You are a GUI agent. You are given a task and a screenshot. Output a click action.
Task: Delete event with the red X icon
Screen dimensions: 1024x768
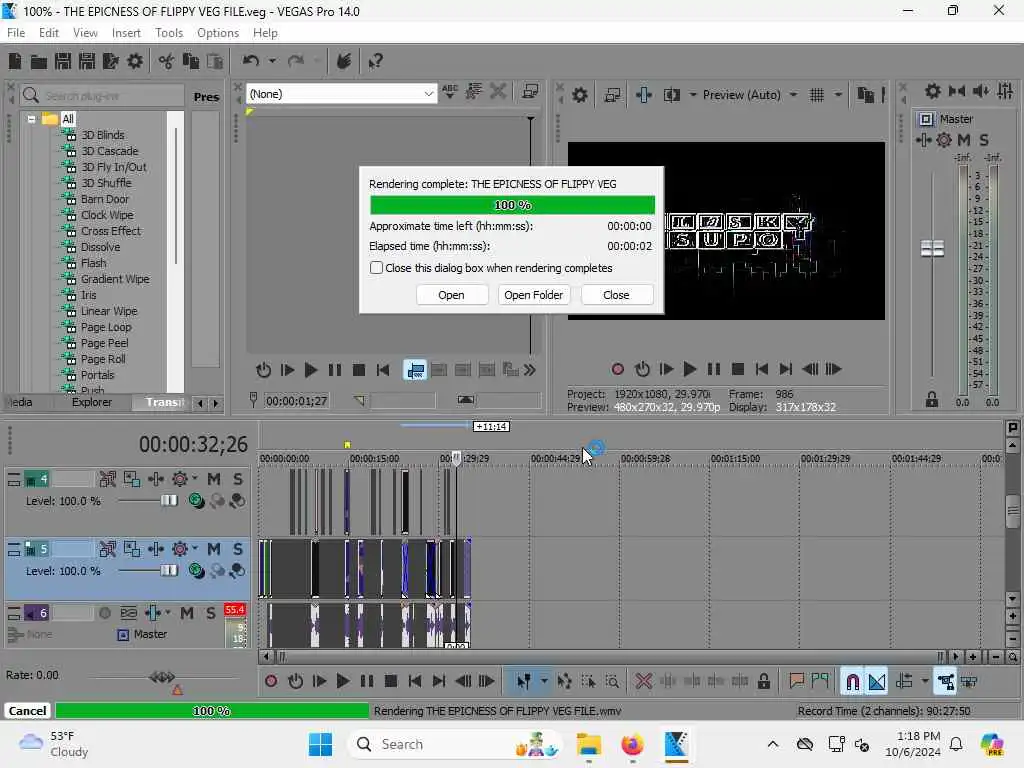pos(643,682)
